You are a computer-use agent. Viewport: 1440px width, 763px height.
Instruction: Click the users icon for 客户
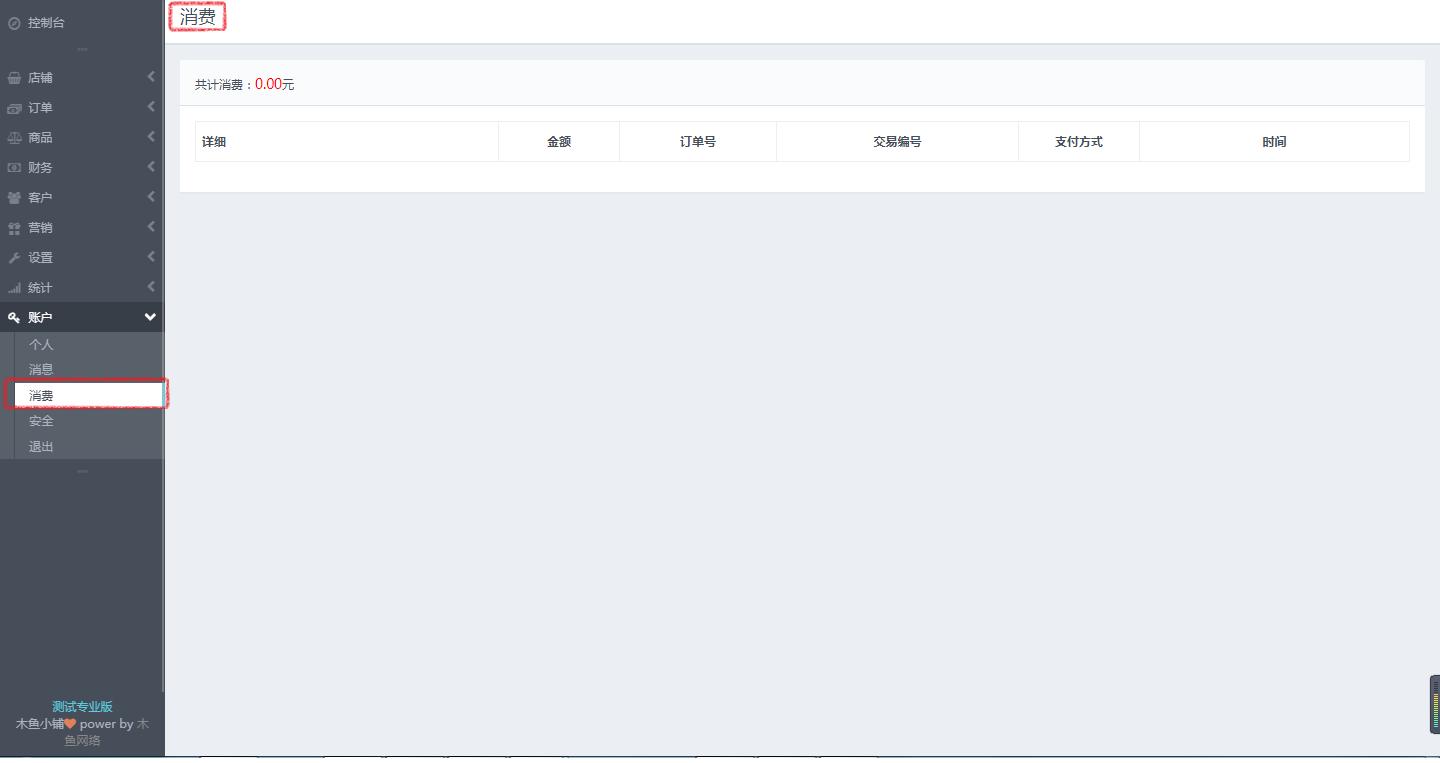[x=14, y=198]
